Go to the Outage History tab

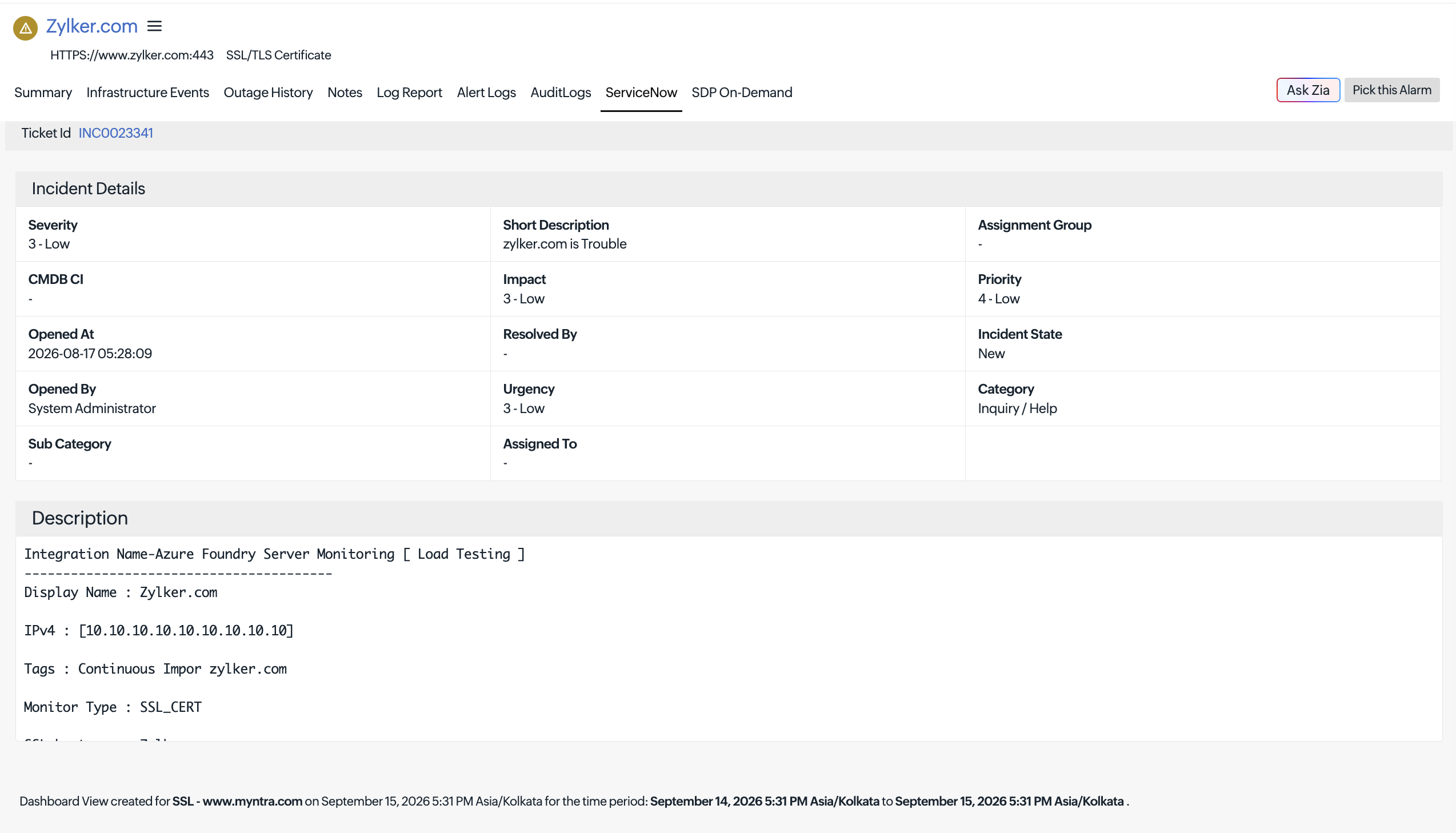(x=269, y=92)
